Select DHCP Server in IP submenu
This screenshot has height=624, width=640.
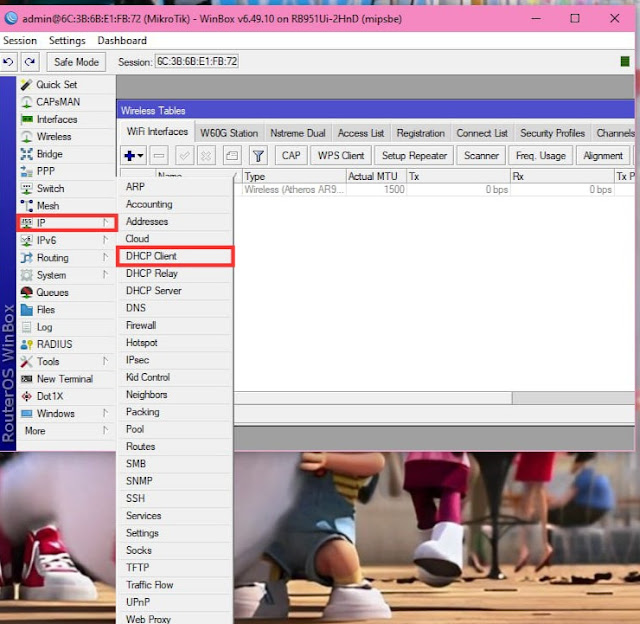[x=175, y=291]
